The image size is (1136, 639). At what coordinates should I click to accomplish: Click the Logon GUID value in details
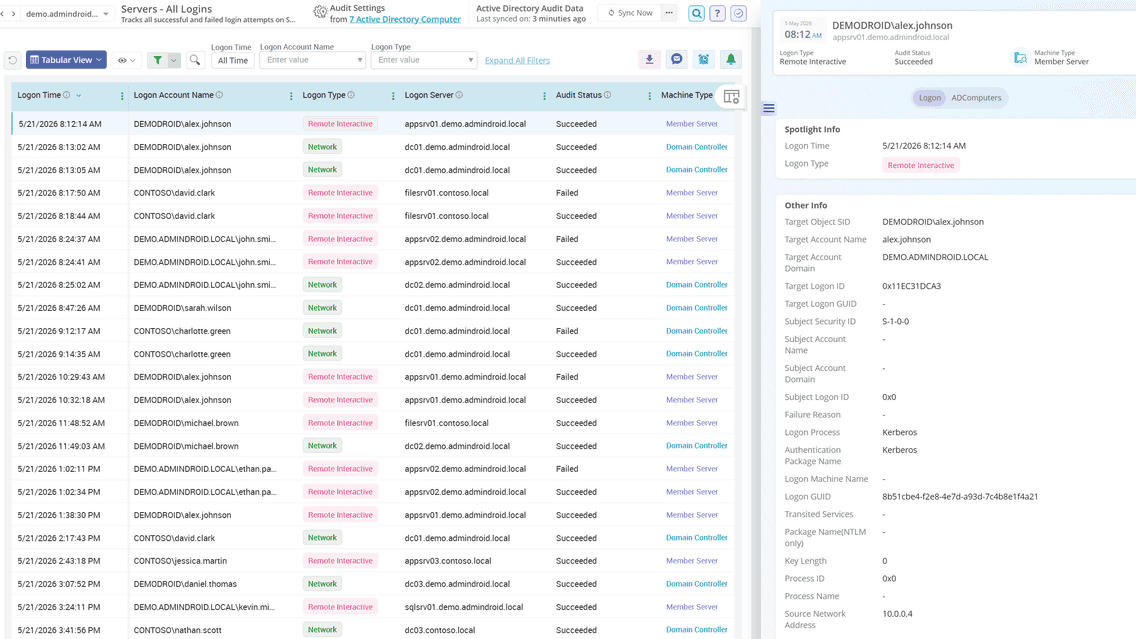pyautogui.click(x=960, y=497)
